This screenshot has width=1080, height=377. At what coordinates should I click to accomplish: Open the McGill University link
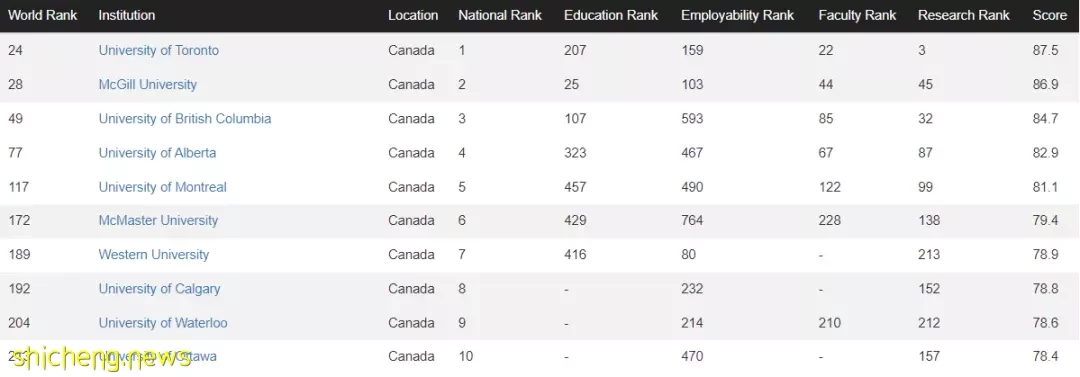147,84
